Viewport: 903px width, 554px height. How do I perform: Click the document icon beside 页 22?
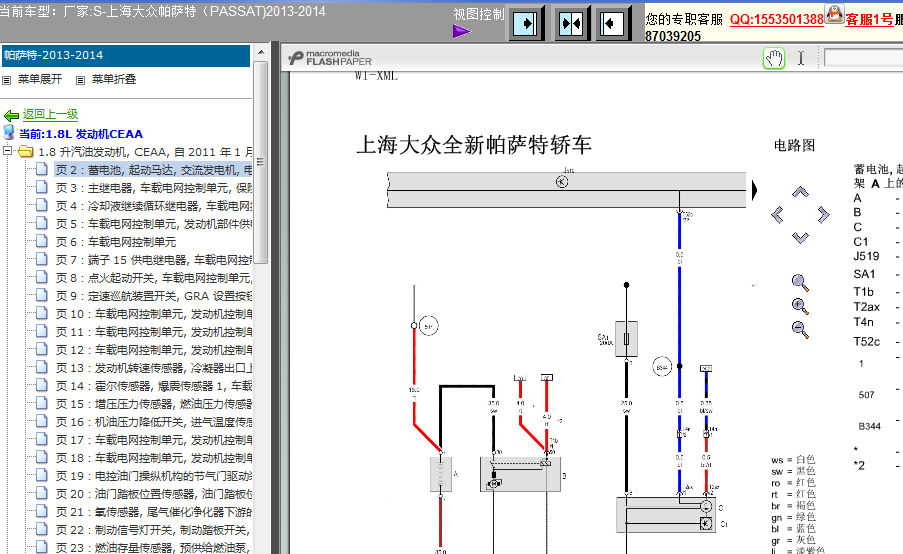41,529
